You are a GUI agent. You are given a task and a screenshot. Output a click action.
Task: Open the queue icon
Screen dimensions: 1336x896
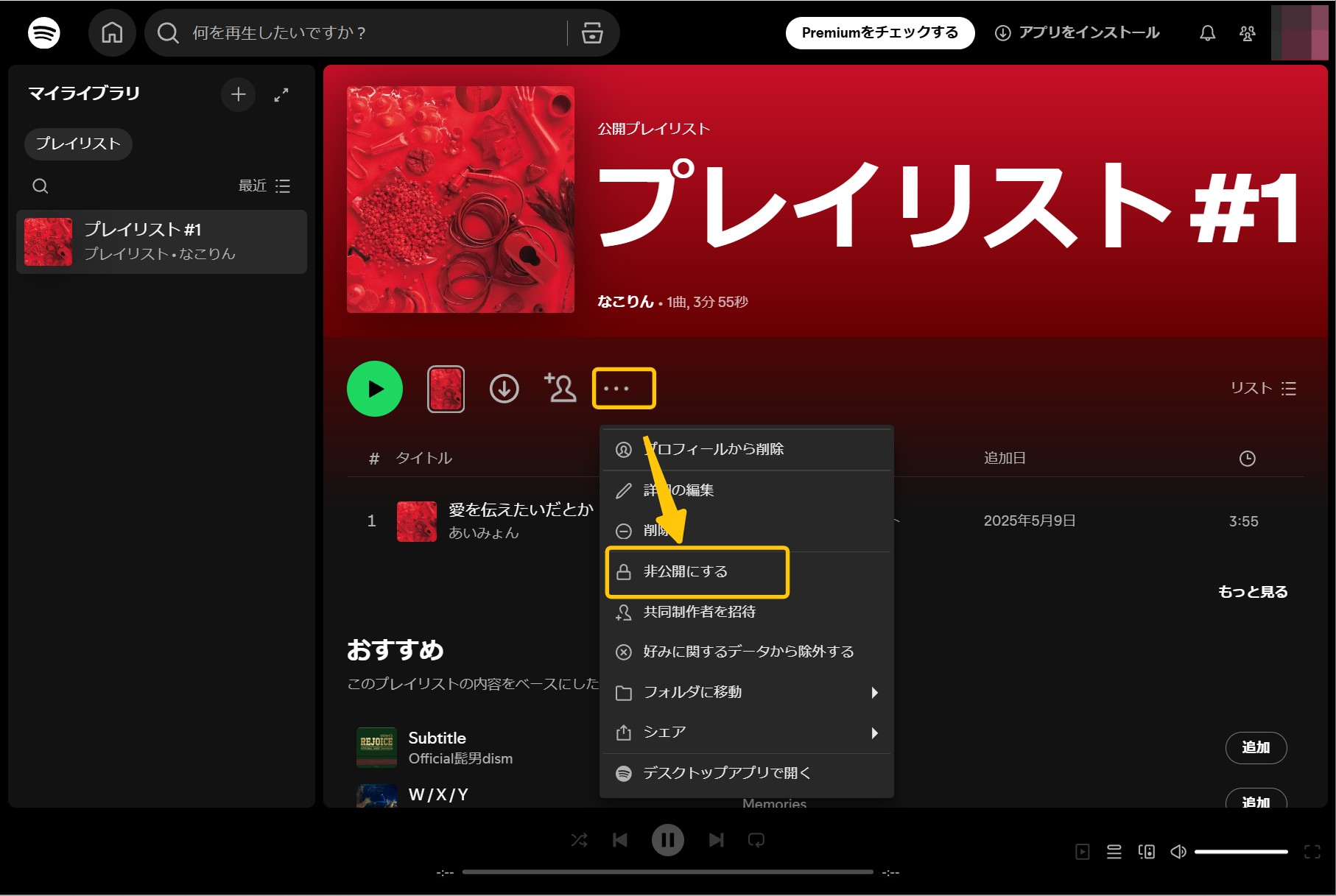point(1114,852)
